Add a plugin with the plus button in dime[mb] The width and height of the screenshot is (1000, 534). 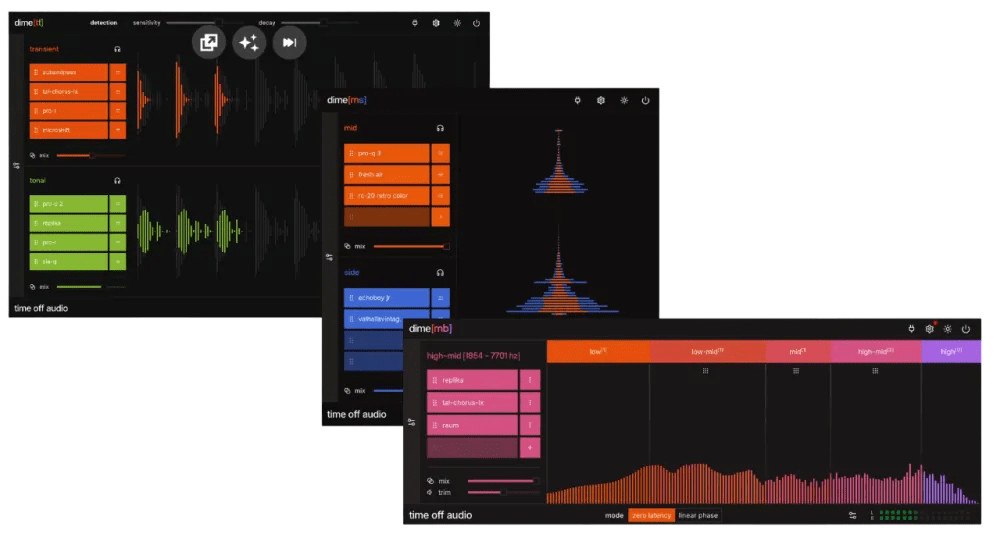[529, 448]
